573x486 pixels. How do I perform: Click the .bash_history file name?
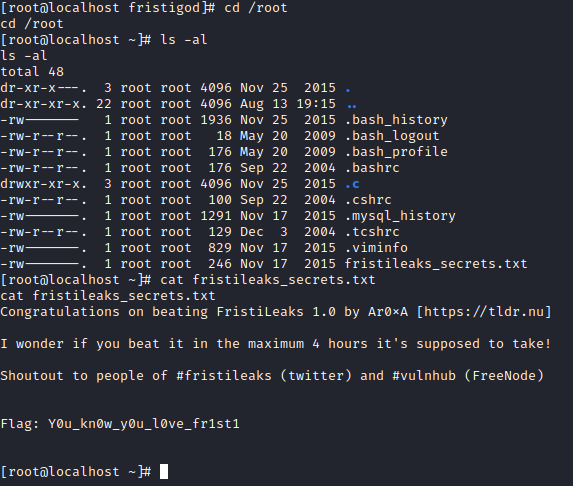[396, 120]
